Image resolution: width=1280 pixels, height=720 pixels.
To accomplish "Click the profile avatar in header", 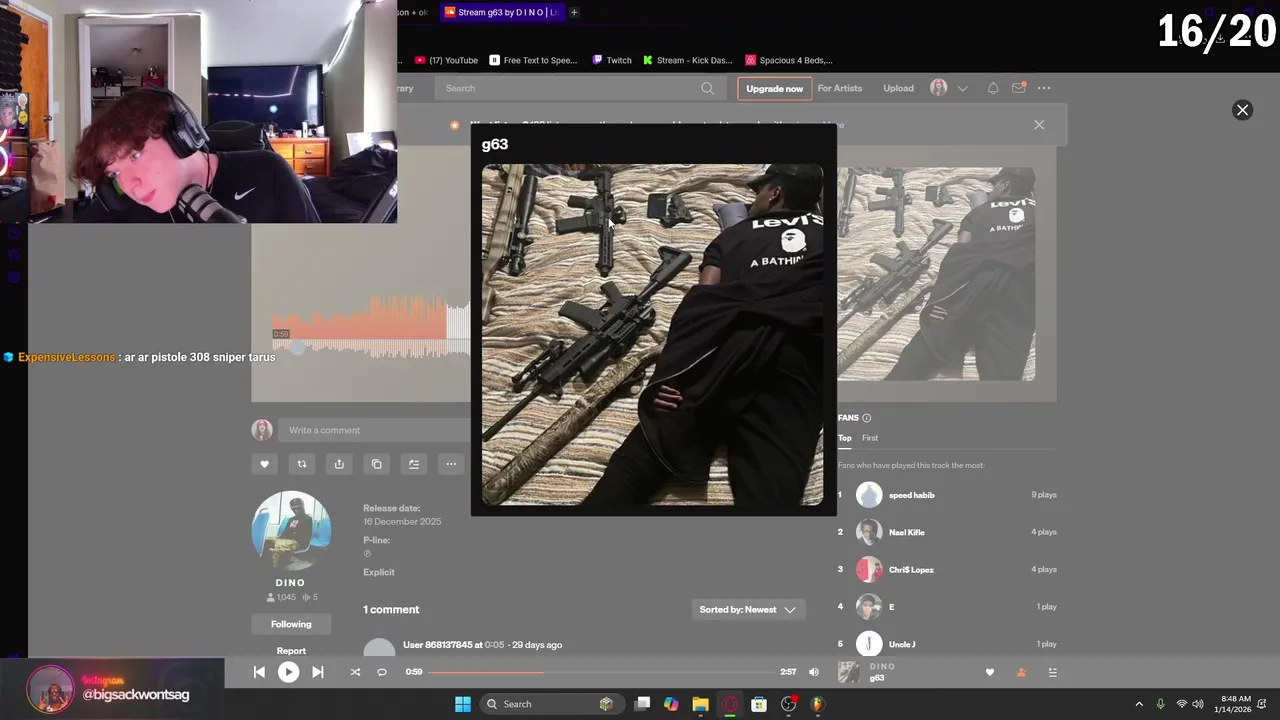I will [938, 88].
